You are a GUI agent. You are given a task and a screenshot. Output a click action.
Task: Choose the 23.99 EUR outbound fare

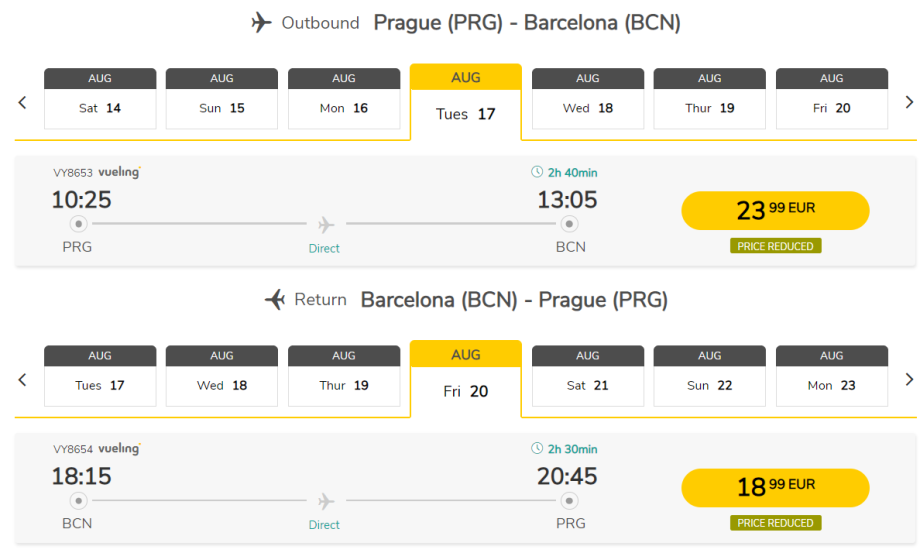(x=775, y=210)
